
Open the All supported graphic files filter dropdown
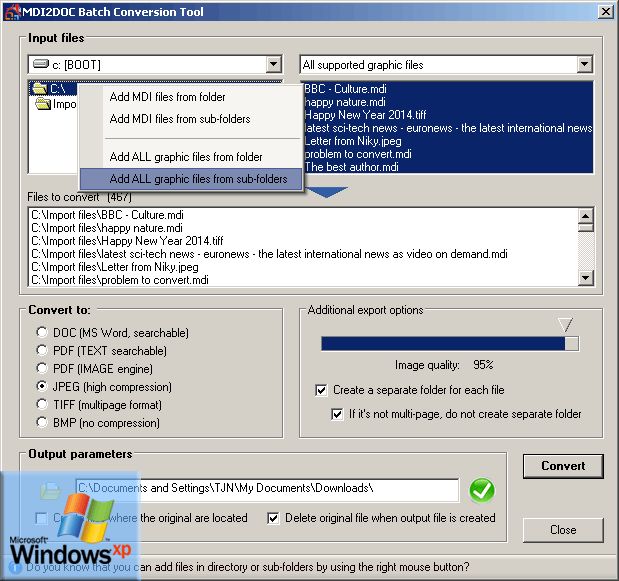[584, 64]
